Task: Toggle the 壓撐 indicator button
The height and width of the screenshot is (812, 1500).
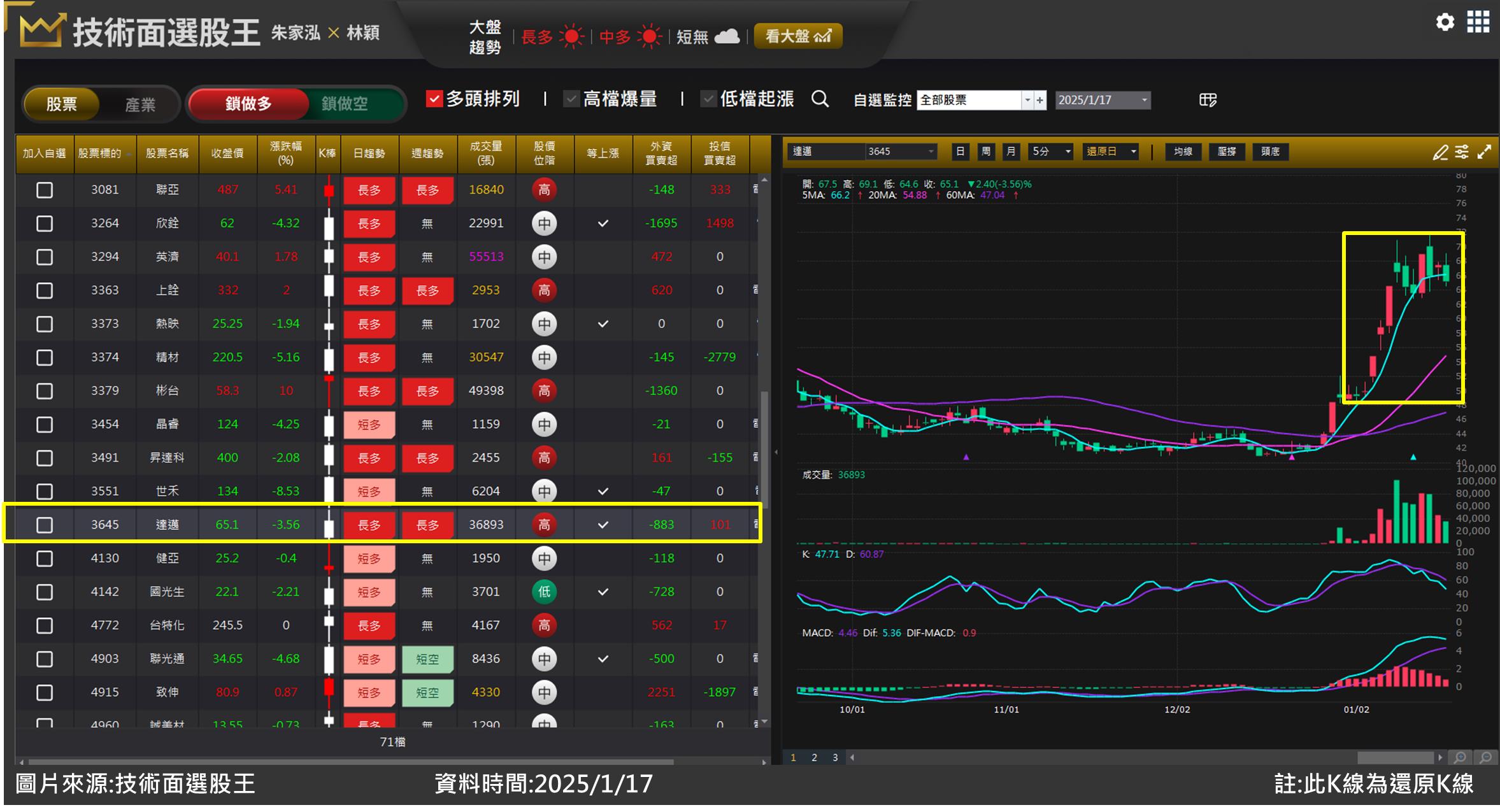Action: point(1227,152)
